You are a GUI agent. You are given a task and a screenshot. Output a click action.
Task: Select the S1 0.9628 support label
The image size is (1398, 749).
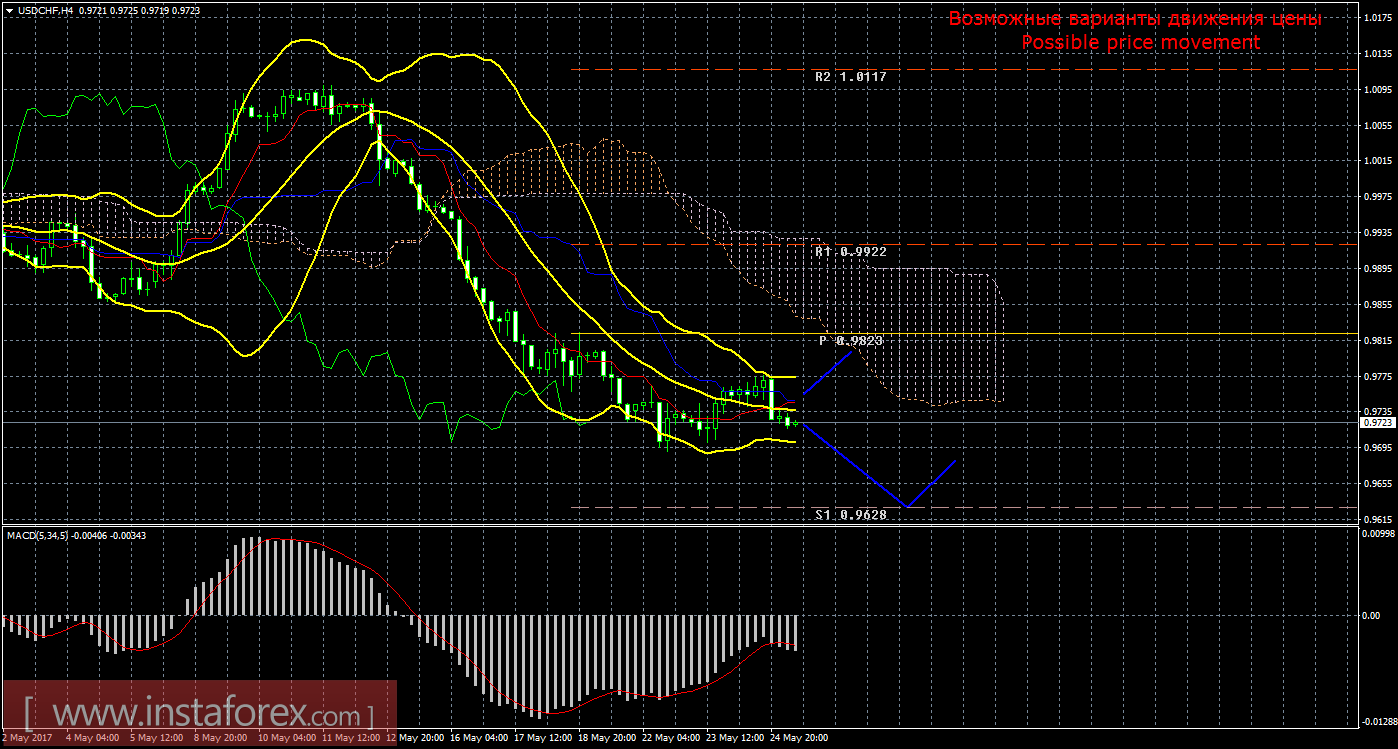[850, 515]
